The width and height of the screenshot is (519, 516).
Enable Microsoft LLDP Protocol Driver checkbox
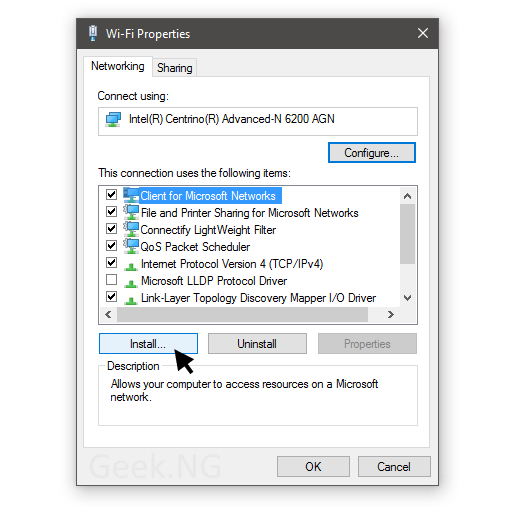[111, 280]
